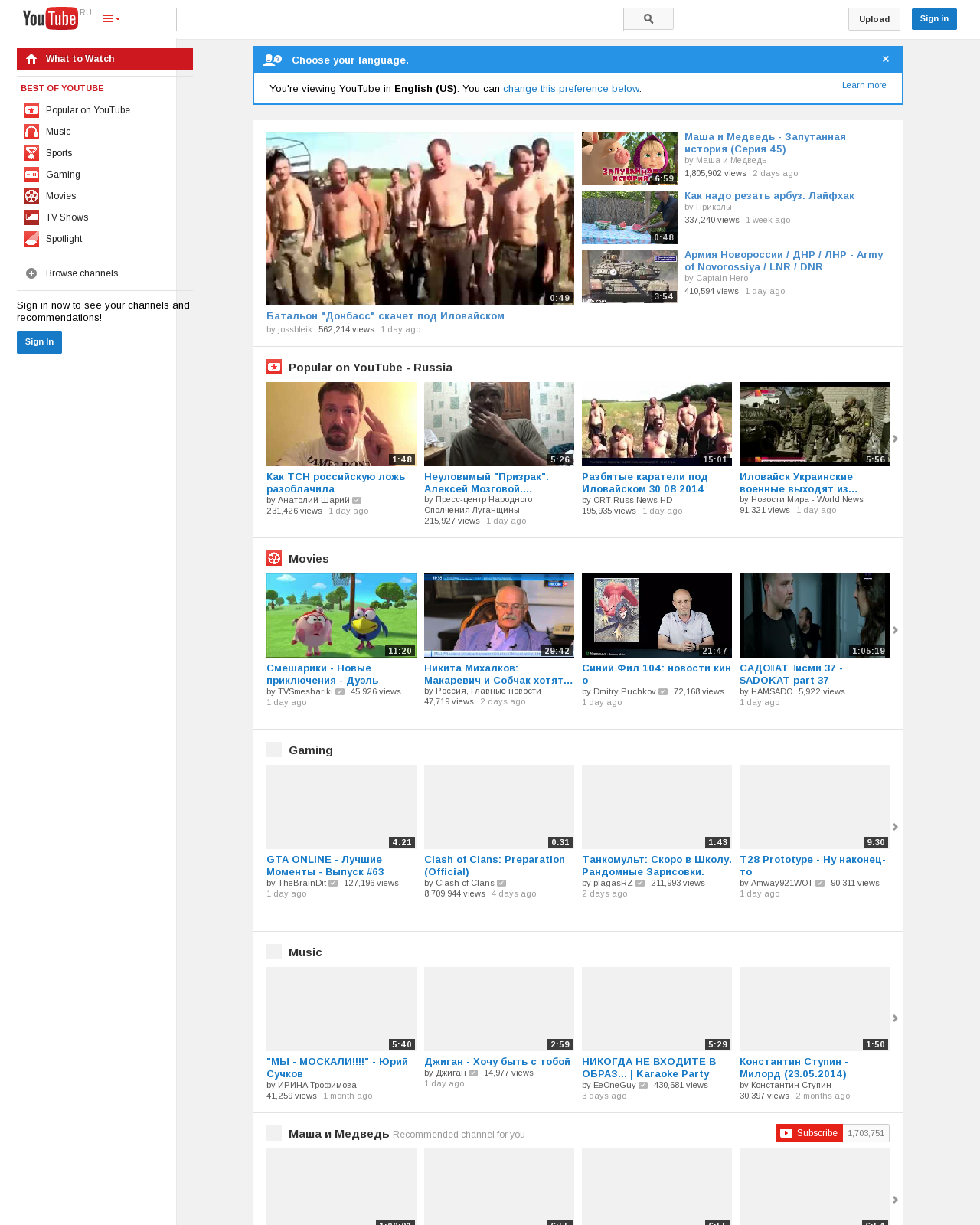Image resolution: width=980 pixels, height=1225 pixels.
Task: Open Как ТСН российскую ложь разоблачила thumbnail
Action: pyautogui.click(x=341, y=424)
